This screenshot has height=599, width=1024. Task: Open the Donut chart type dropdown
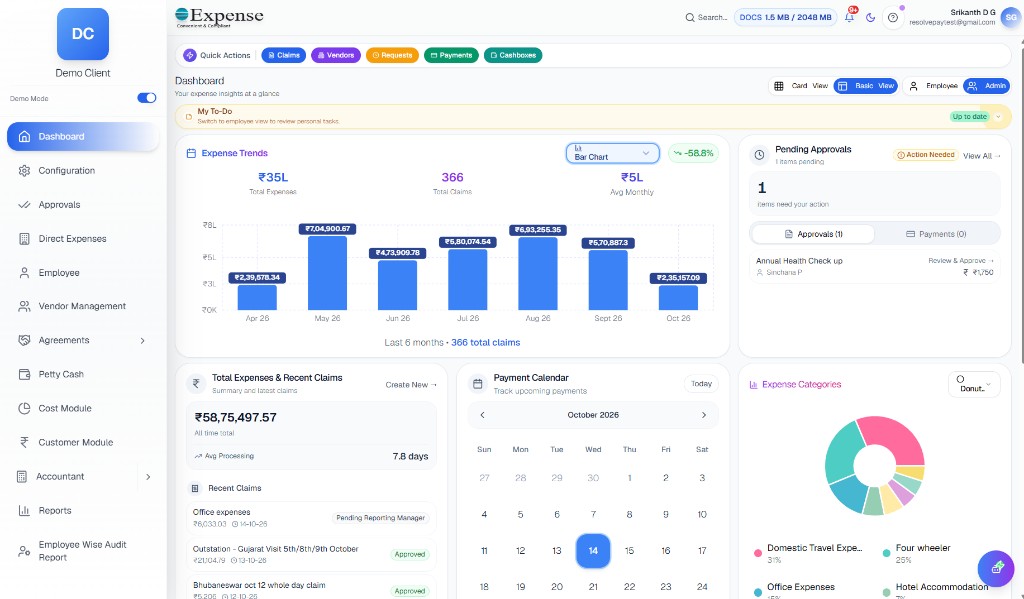pyautogui.click(x=974, y=384)
